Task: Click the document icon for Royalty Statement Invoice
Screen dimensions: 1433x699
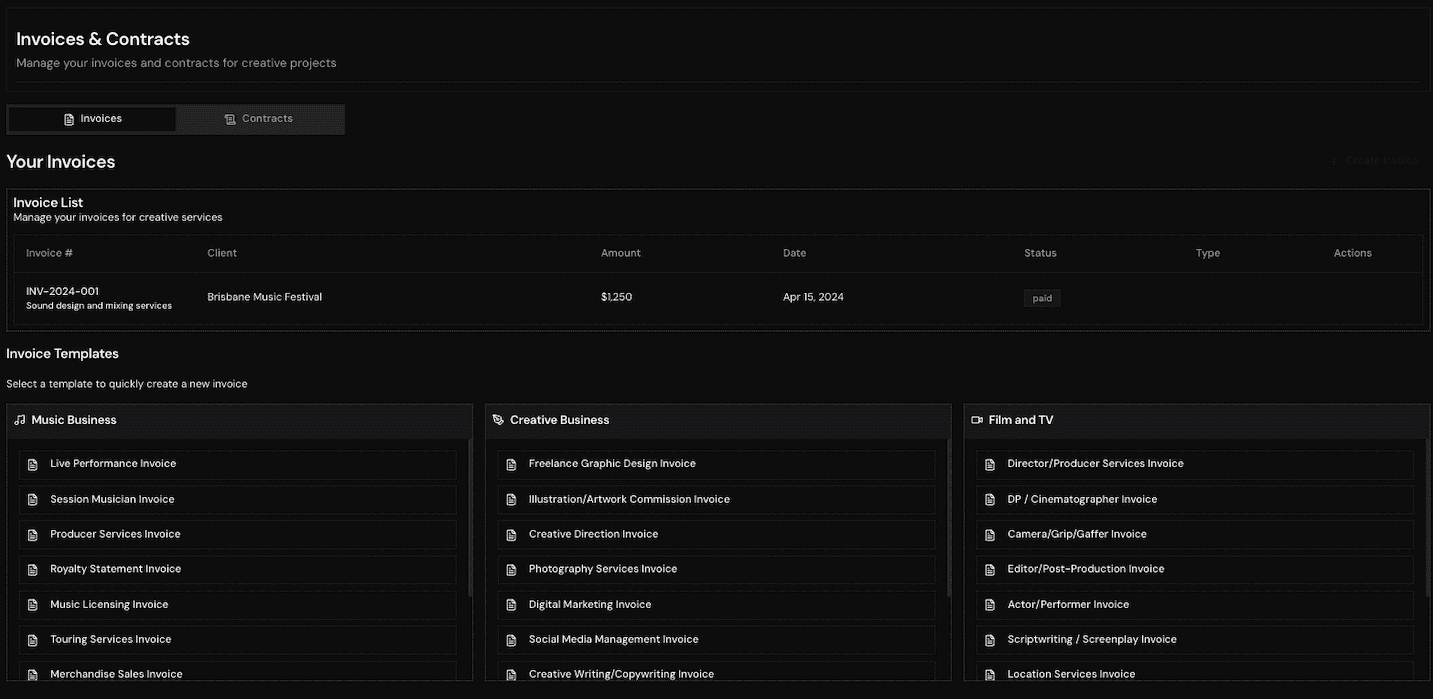Action: click(33, 570)
